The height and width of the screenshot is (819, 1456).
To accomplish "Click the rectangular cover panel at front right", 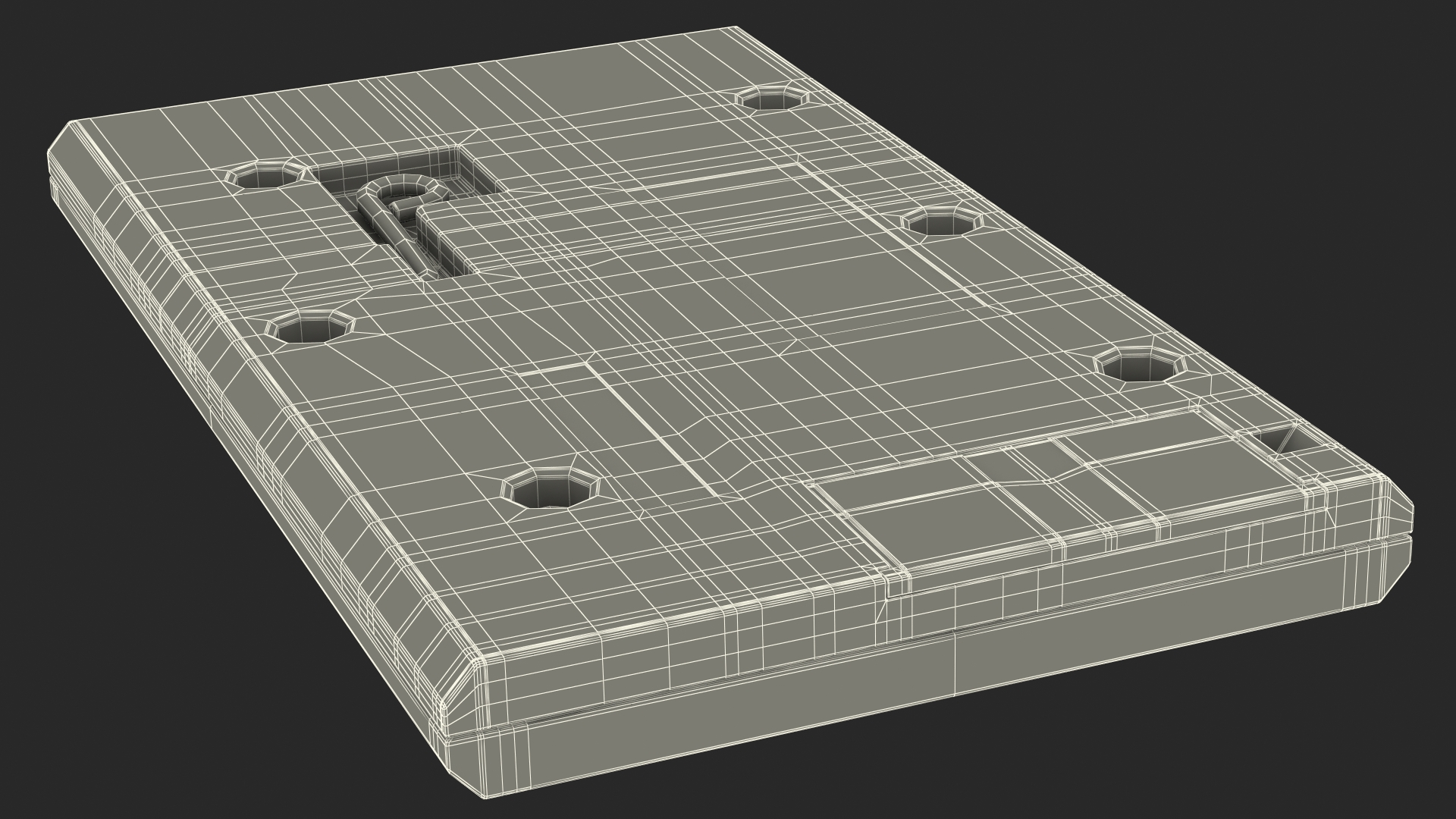I will click(x=1062, y=493).
